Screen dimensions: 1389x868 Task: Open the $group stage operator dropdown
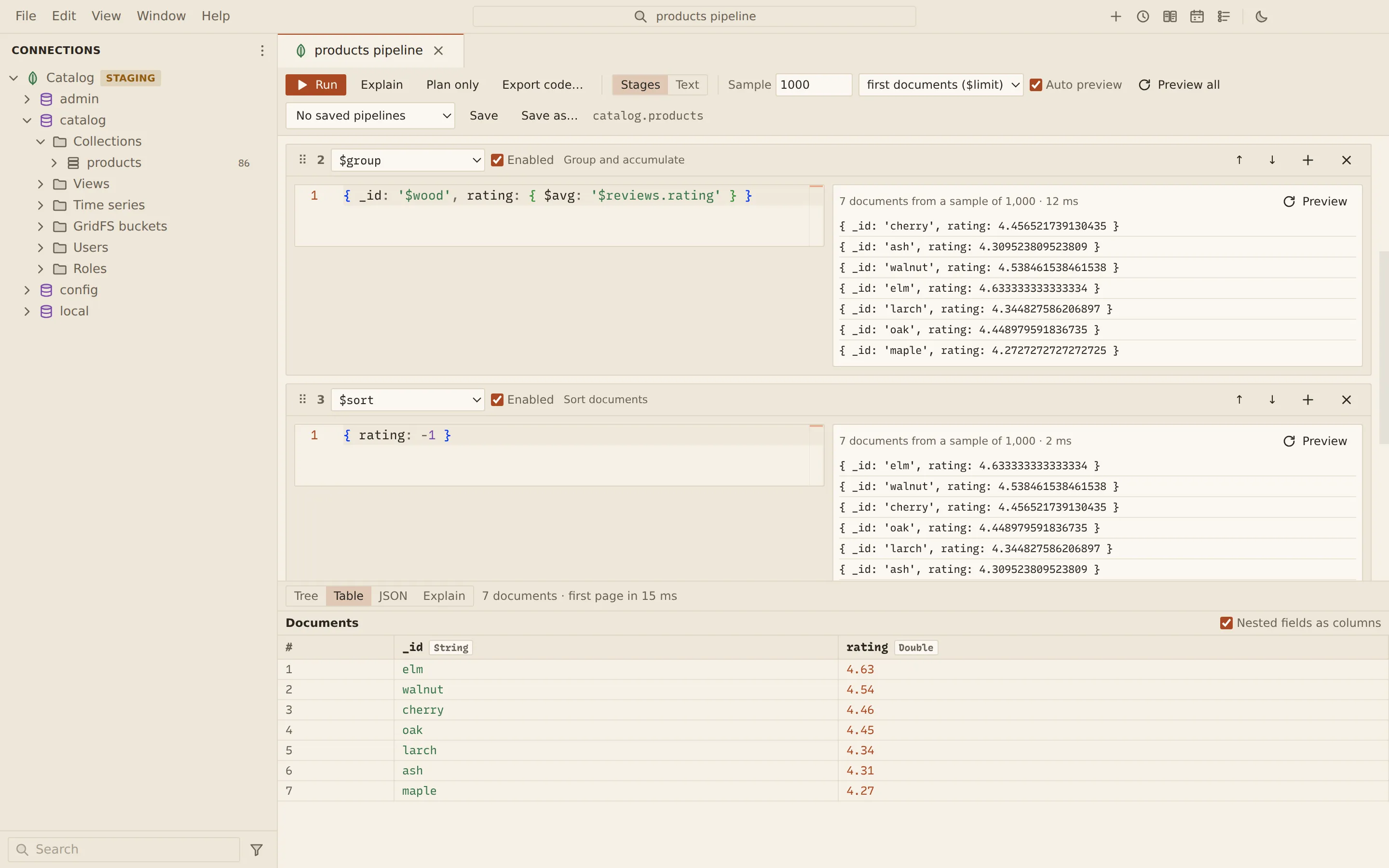pos(408,160)
